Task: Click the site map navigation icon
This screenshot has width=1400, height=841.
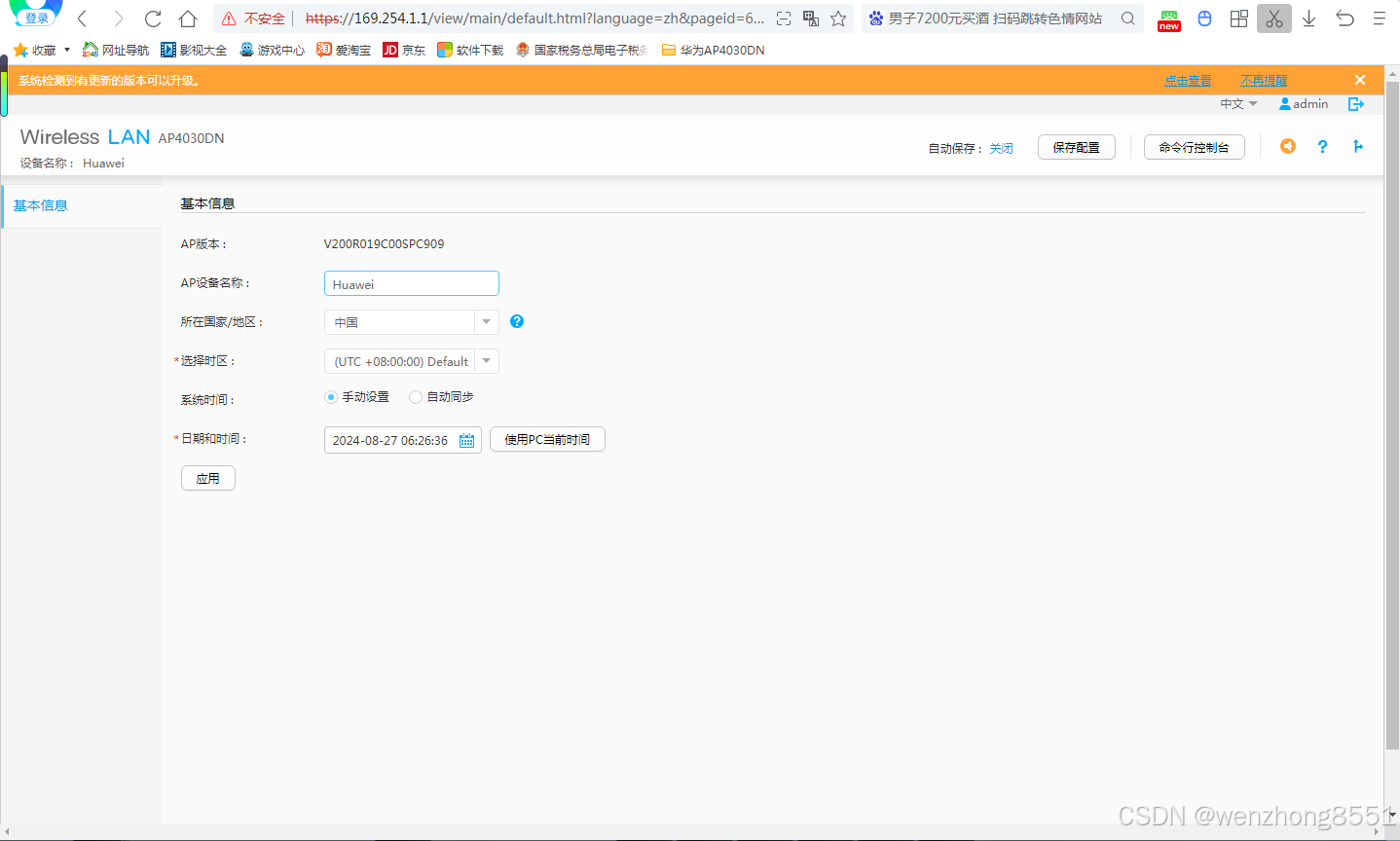Action: tap(1358, 146)
